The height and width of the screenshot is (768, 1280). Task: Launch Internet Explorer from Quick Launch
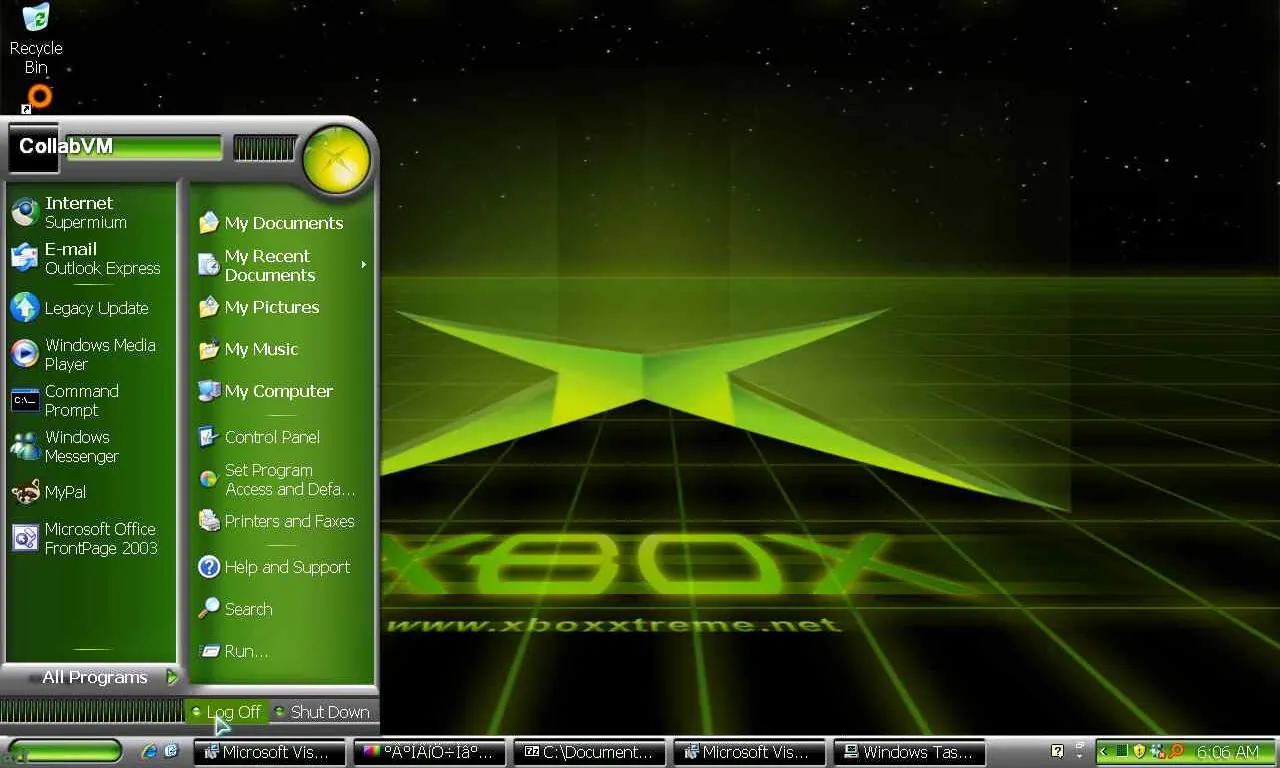coord(150,751)
